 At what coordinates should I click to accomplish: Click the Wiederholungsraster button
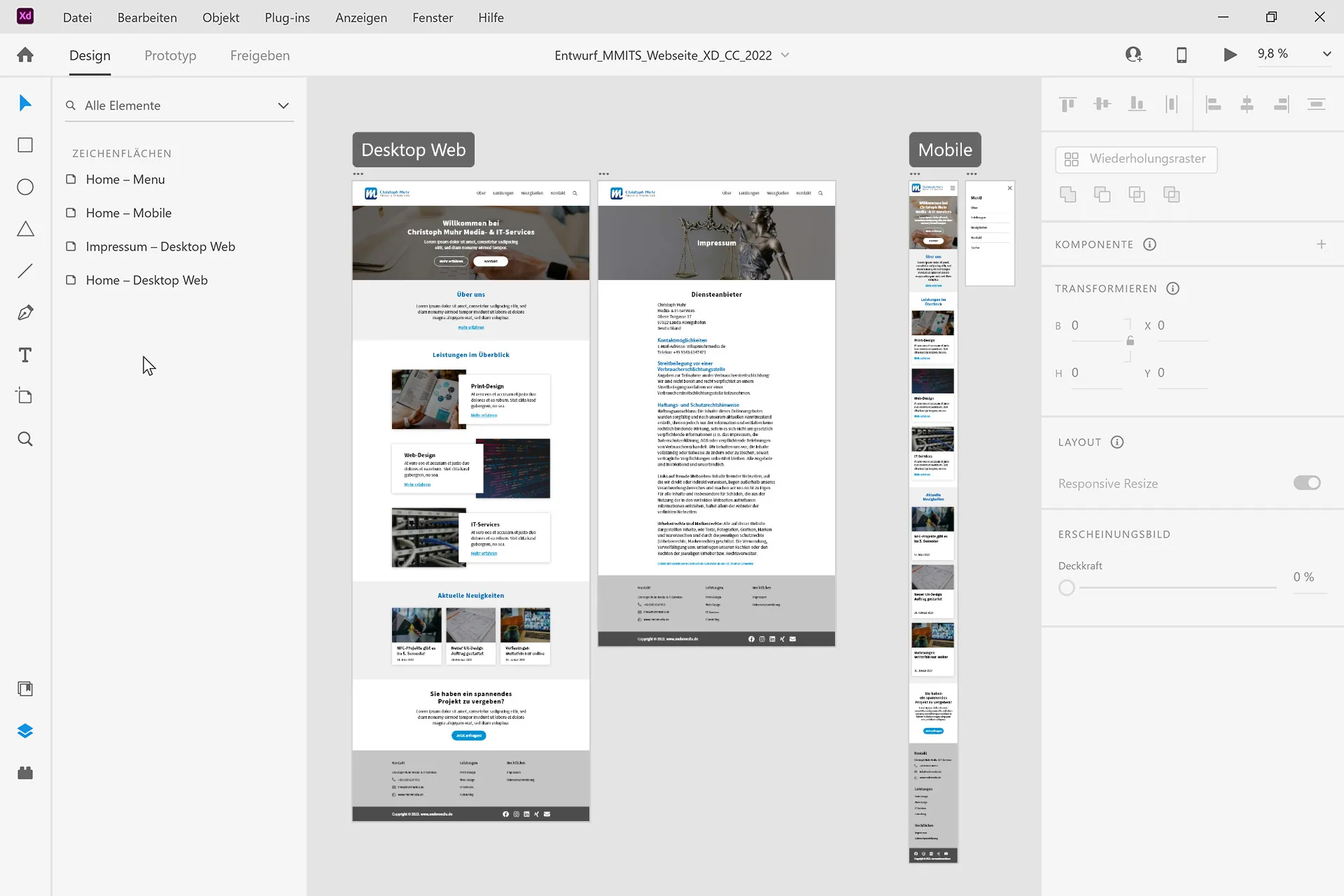pyautogui.click(x=1135, y=159)
